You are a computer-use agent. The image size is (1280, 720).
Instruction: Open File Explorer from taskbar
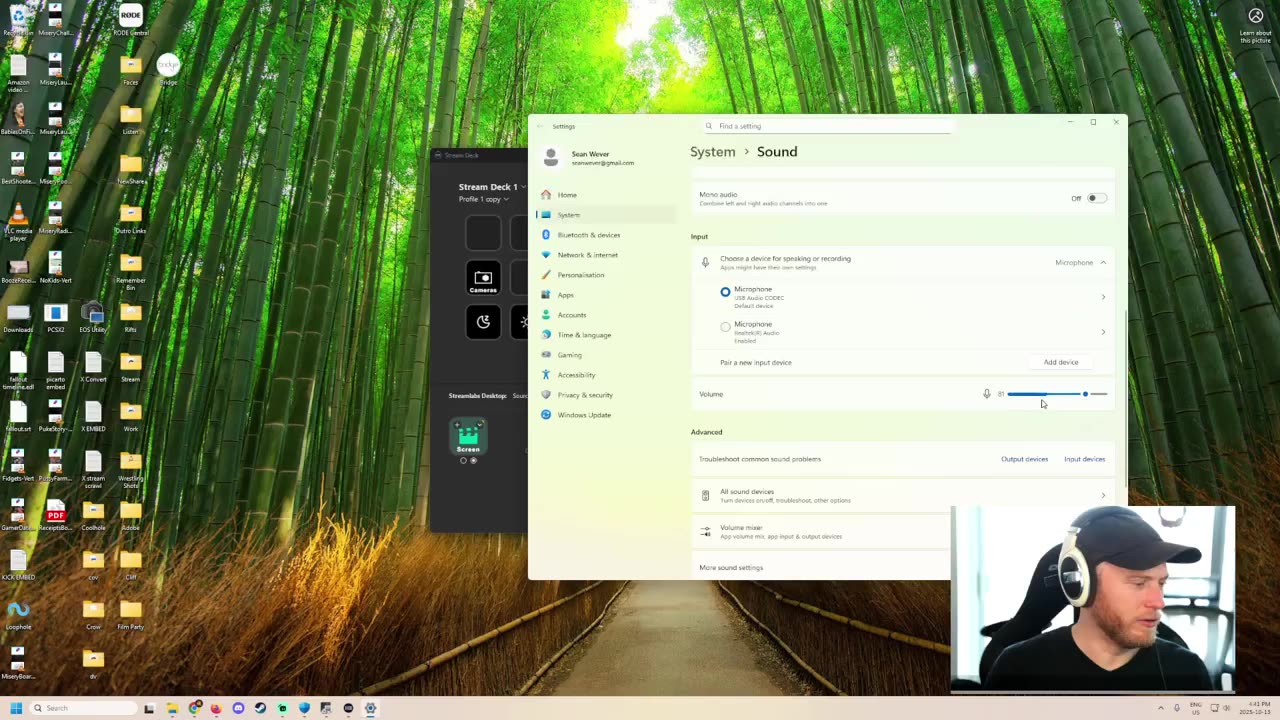coord(172,708)
